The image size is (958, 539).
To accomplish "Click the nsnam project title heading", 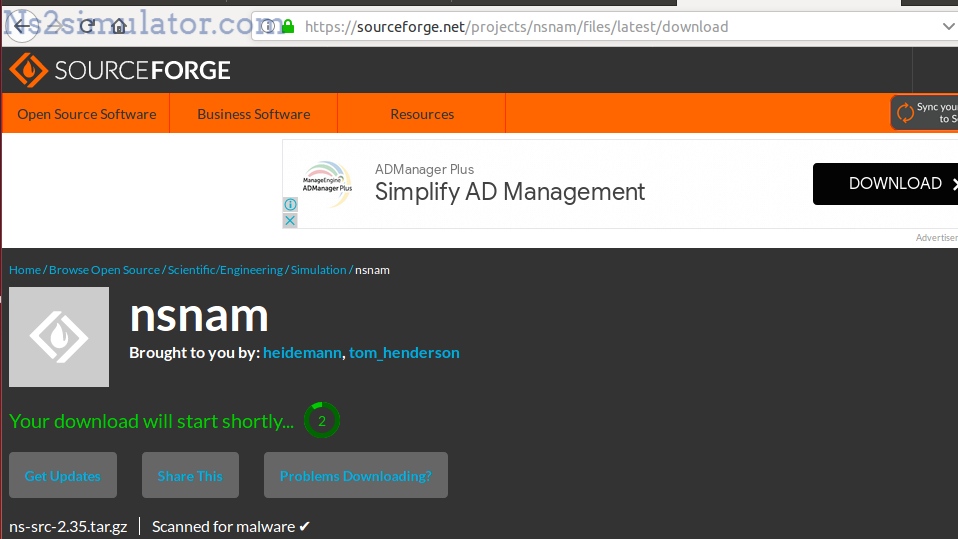I will click(x=199, y=315).
